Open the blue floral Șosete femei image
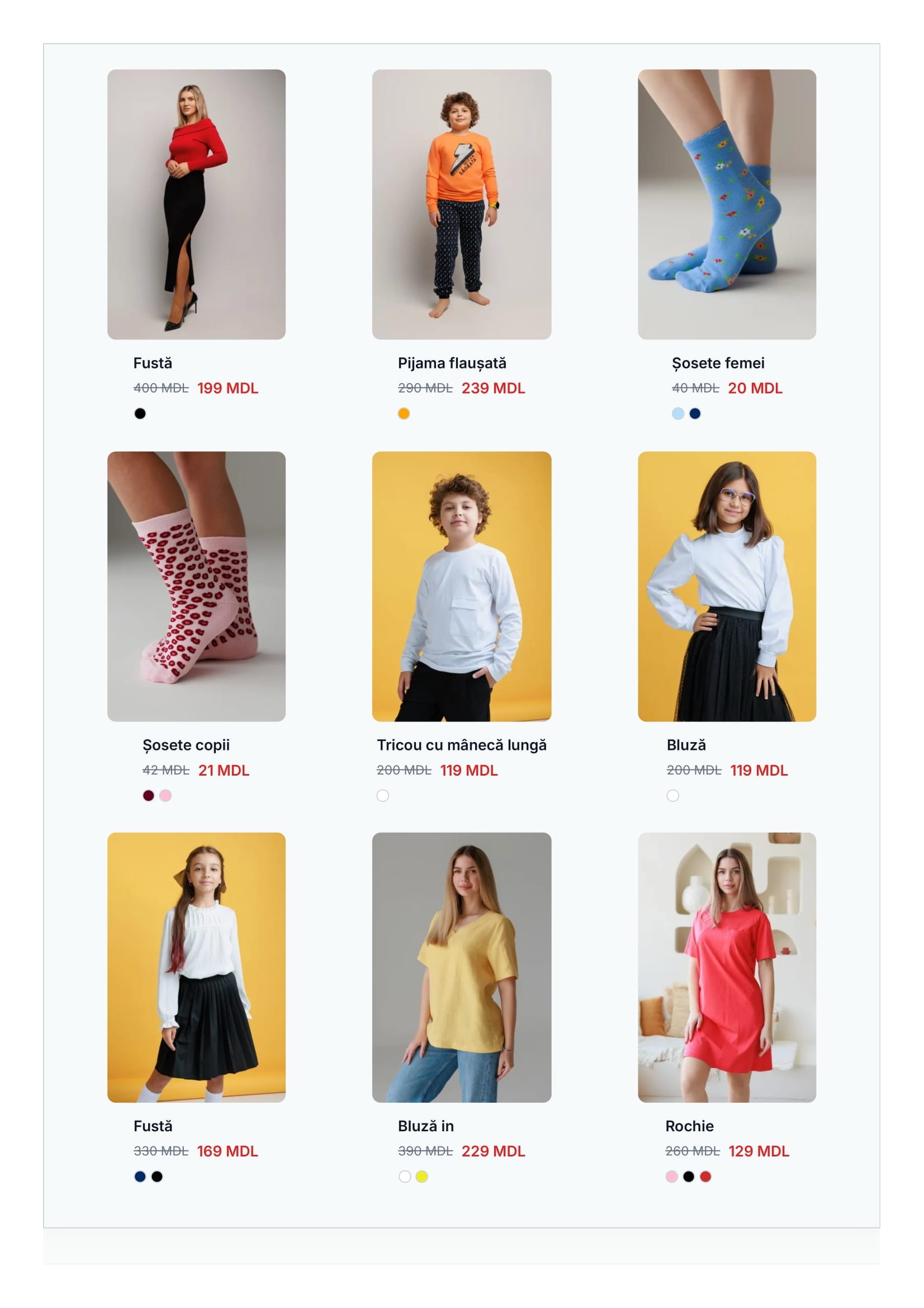This screenshot has width=924, height=1308. pyautogui.click(x=727, y=205)
